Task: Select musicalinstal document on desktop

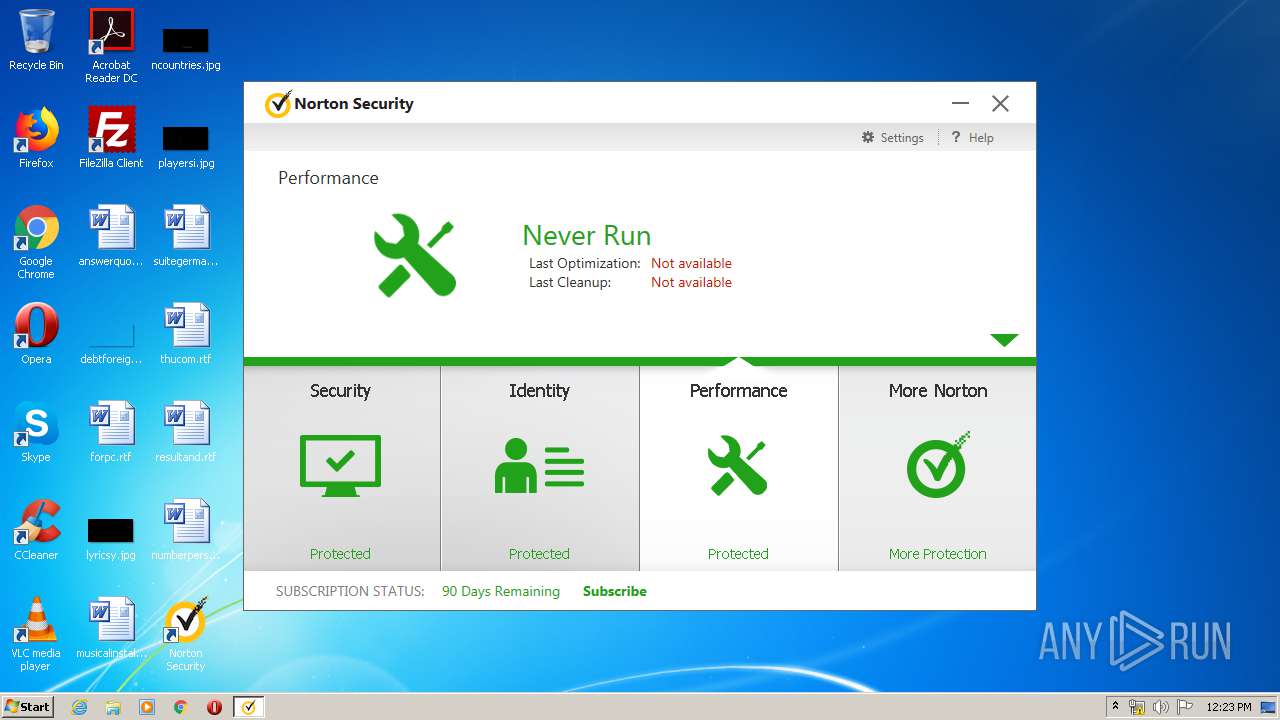Action: click(111, 628)
